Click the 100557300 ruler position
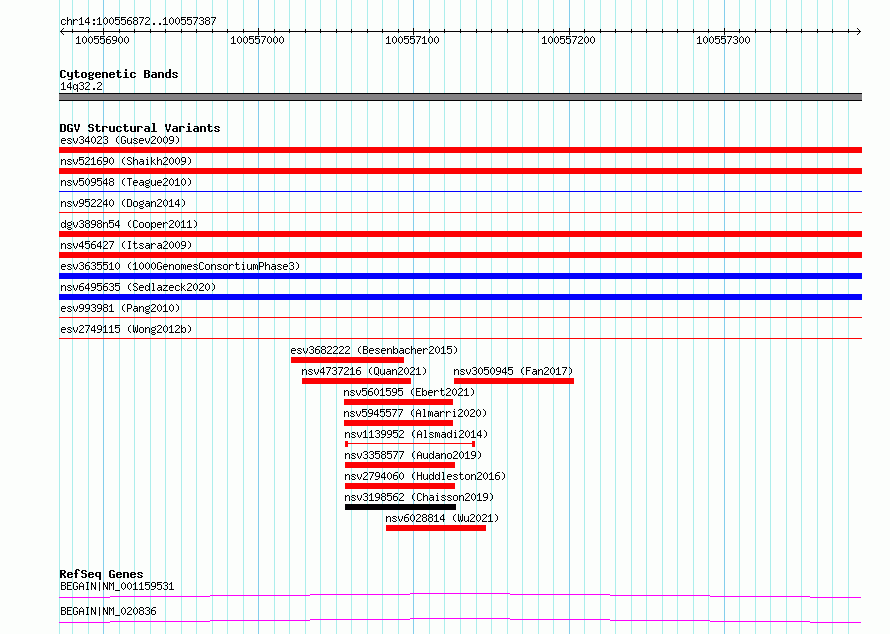The height and width of the screenshot is (634, 890). coord(723,40)
